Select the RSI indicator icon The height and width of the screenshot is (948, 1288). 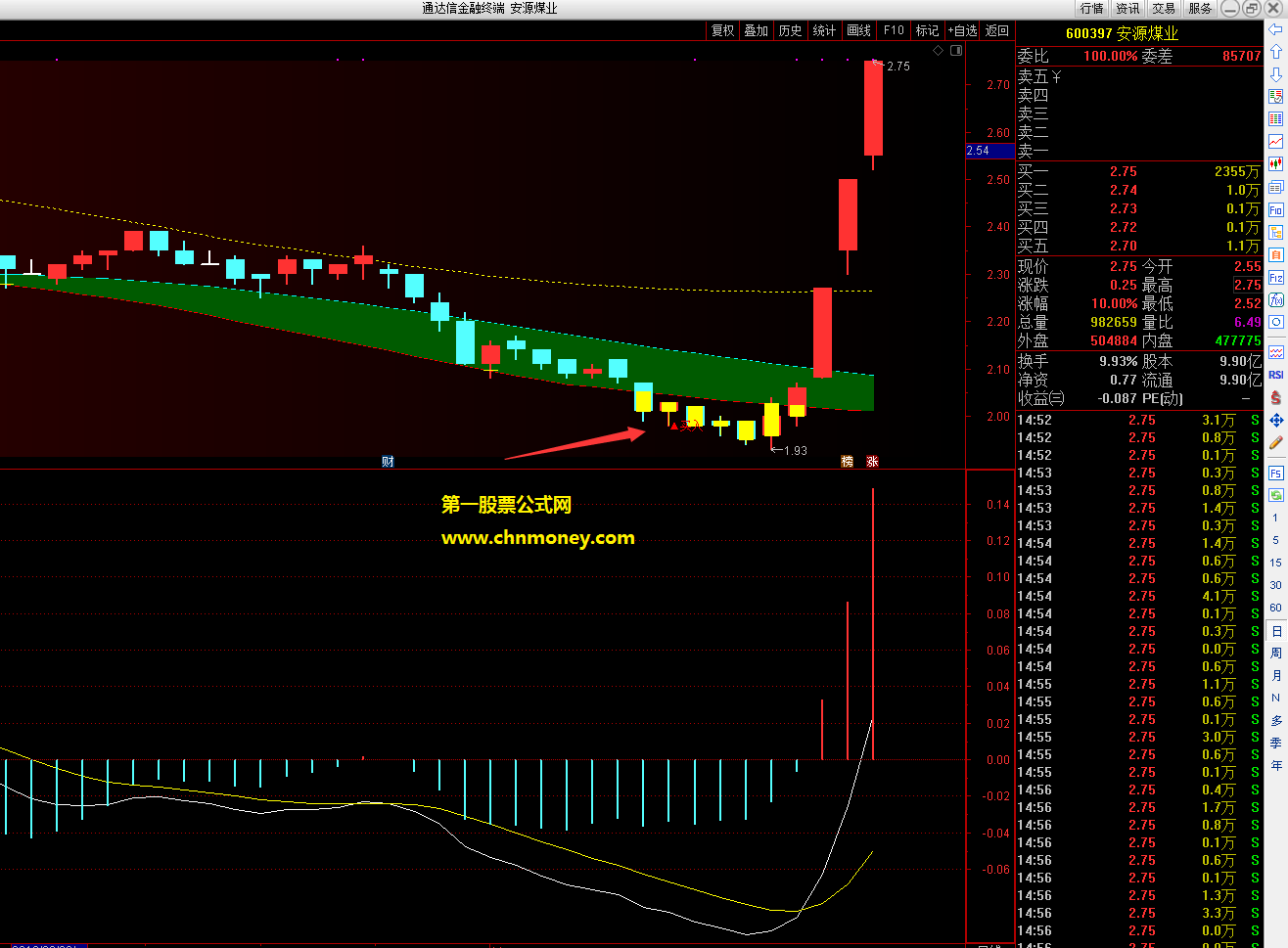pos(1276,375)
